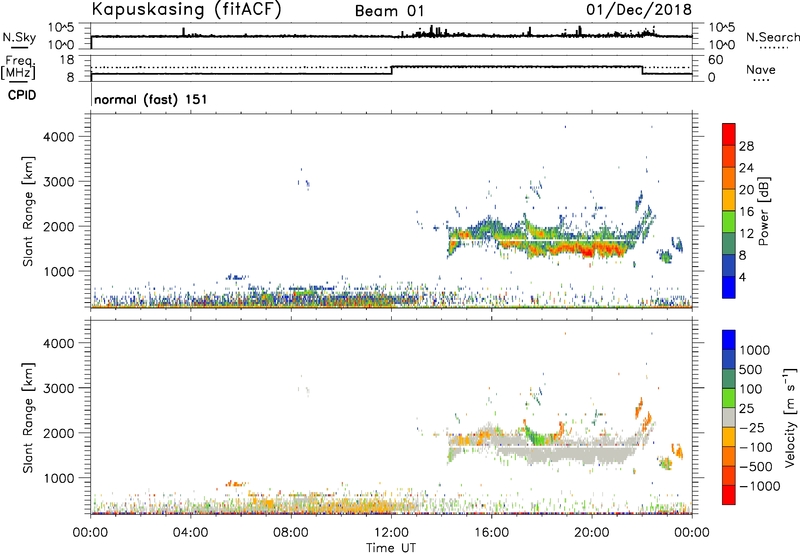
Task: Click the 'Freq. [MHz]' label
Action: click(x=18, y=67)
